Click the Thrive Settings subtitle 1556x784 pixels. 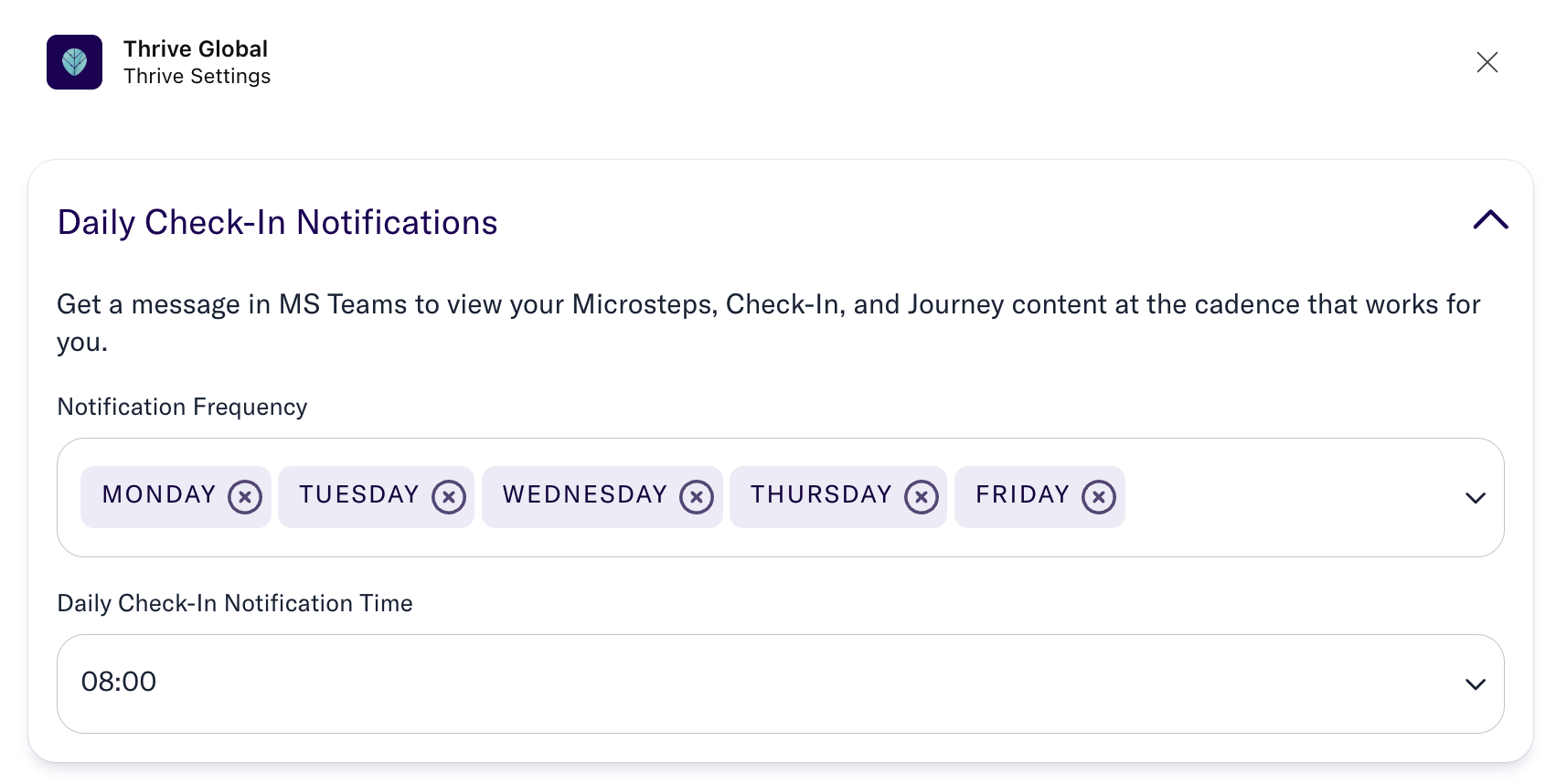[197, 77]
